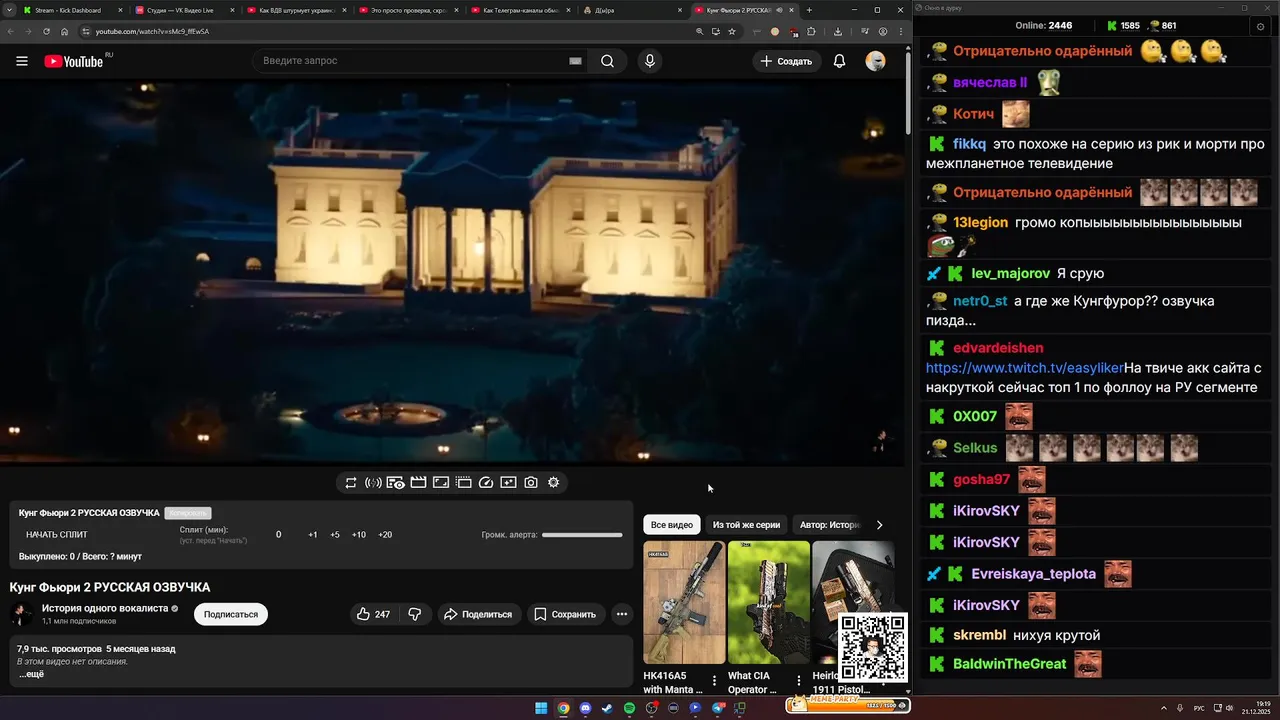
Task: Click the video filters icon in enhancer toolbar
Action: 508,482
